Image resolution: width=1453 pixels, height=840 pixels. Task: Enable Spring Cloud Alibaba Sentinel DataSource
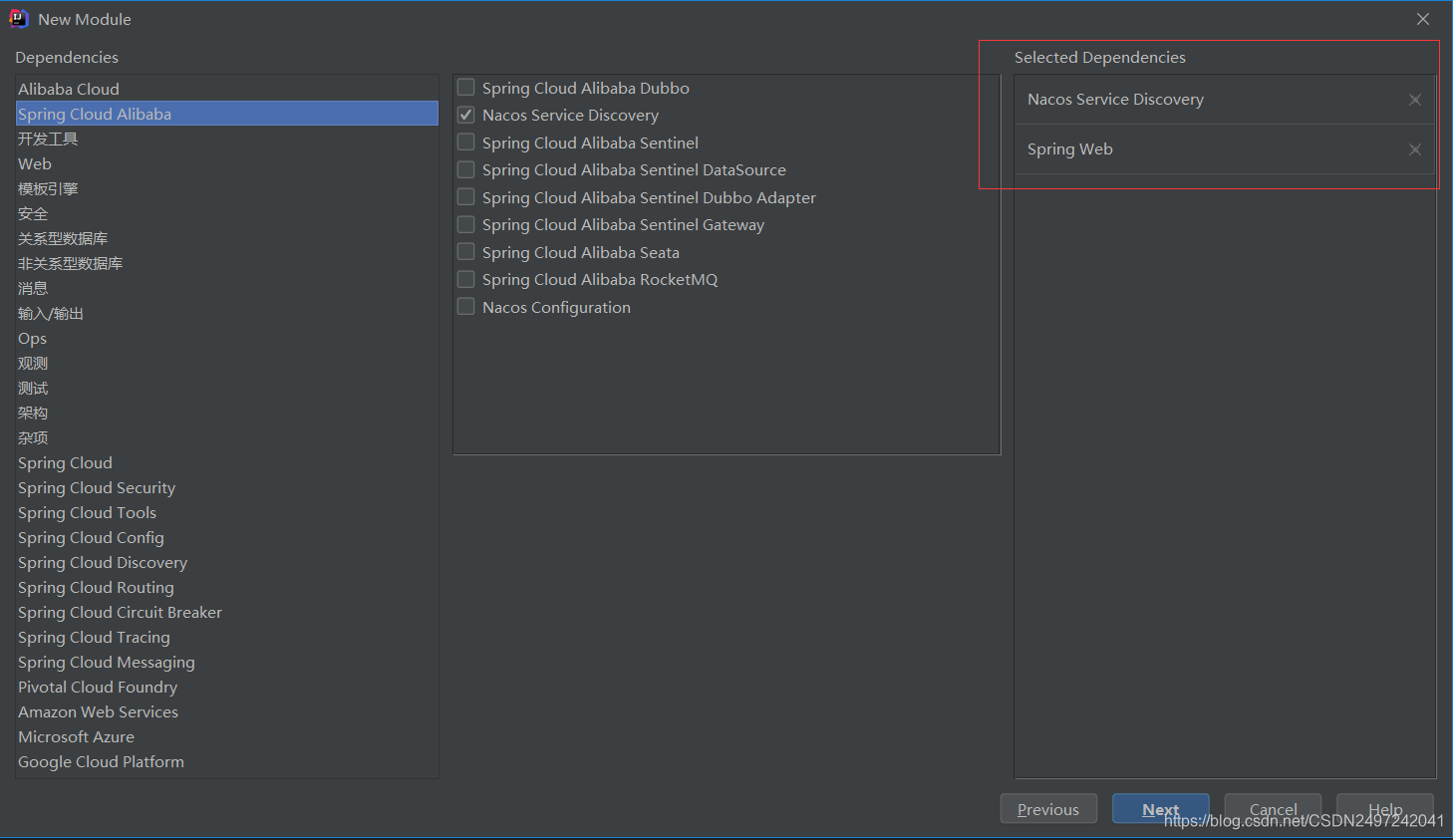[x=465, y=169]
